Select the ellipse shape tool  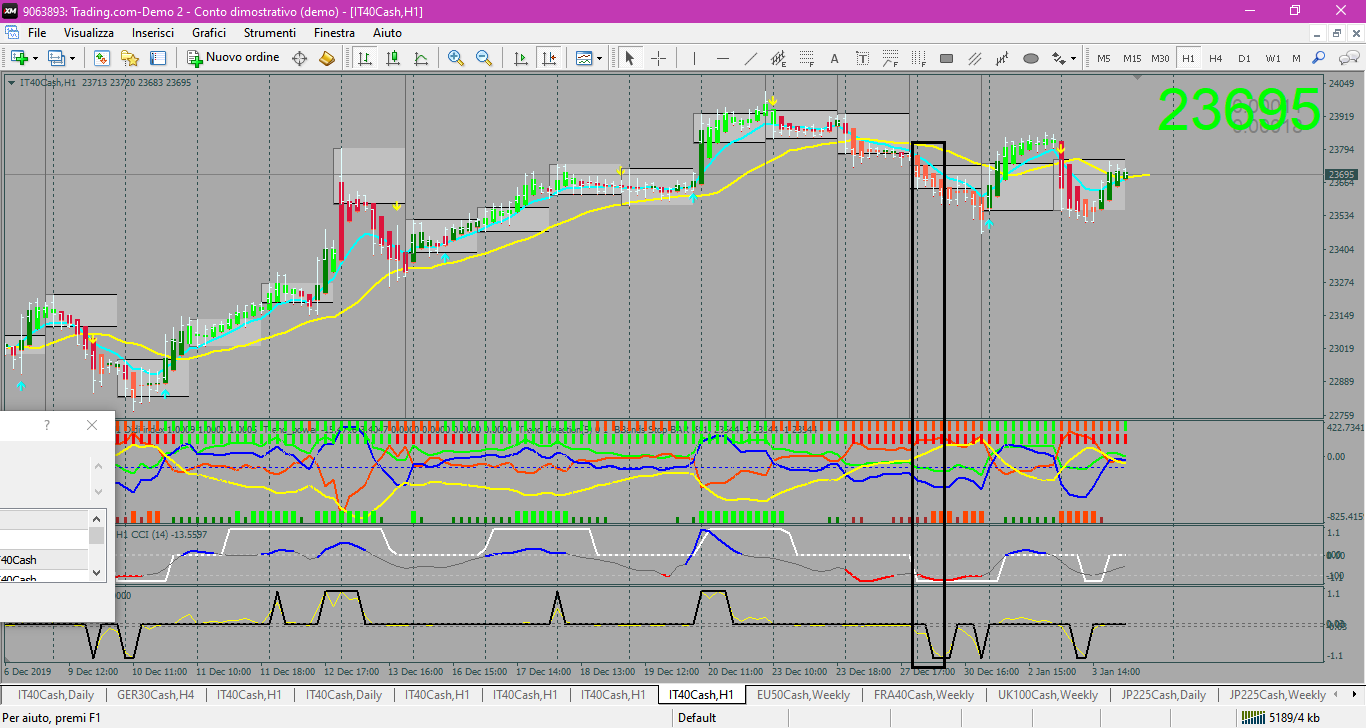click(1031, 58)
